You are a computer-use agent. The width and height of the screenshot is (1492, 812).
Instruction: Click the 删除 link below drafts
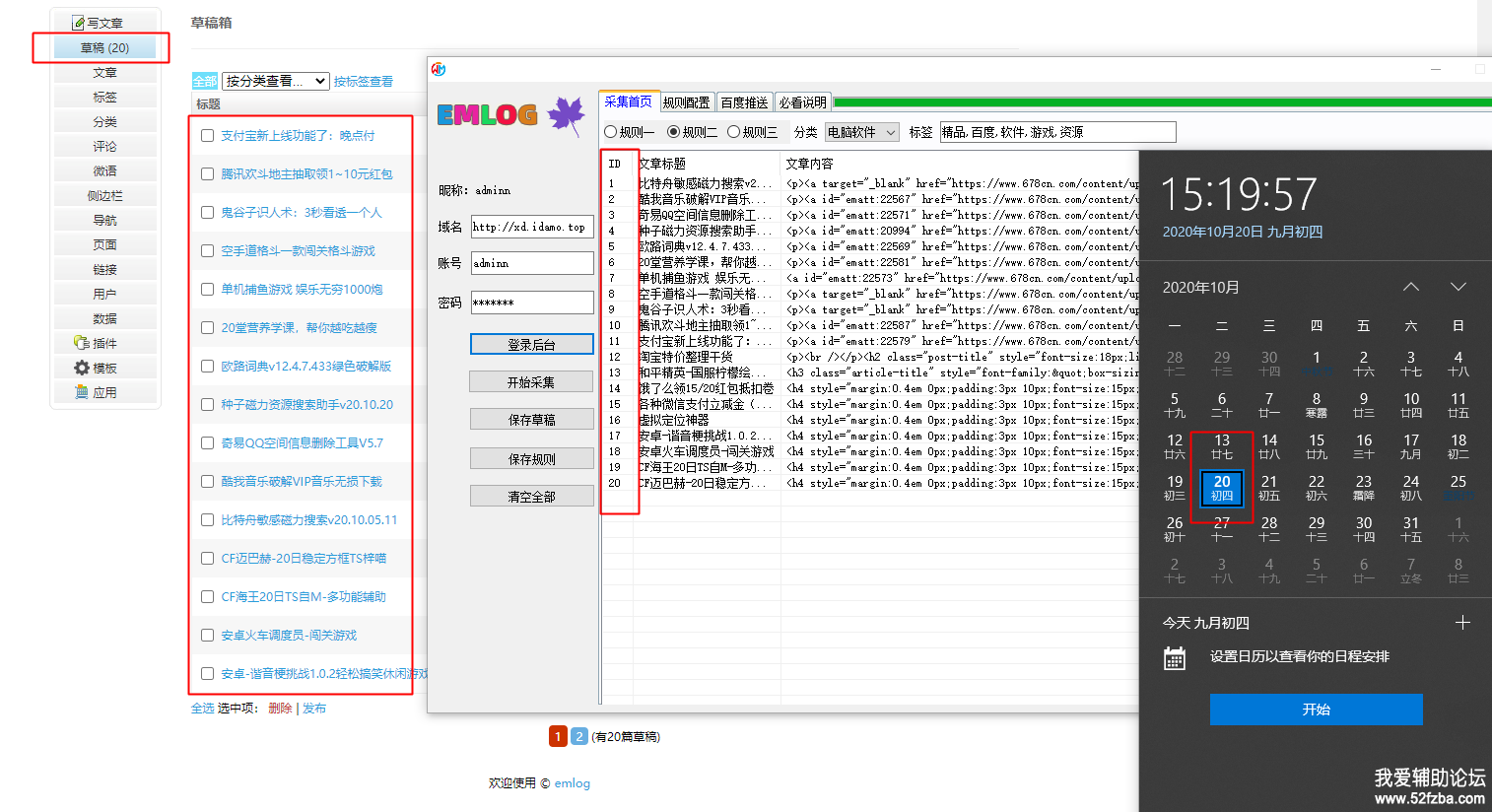tap(280, 708)
